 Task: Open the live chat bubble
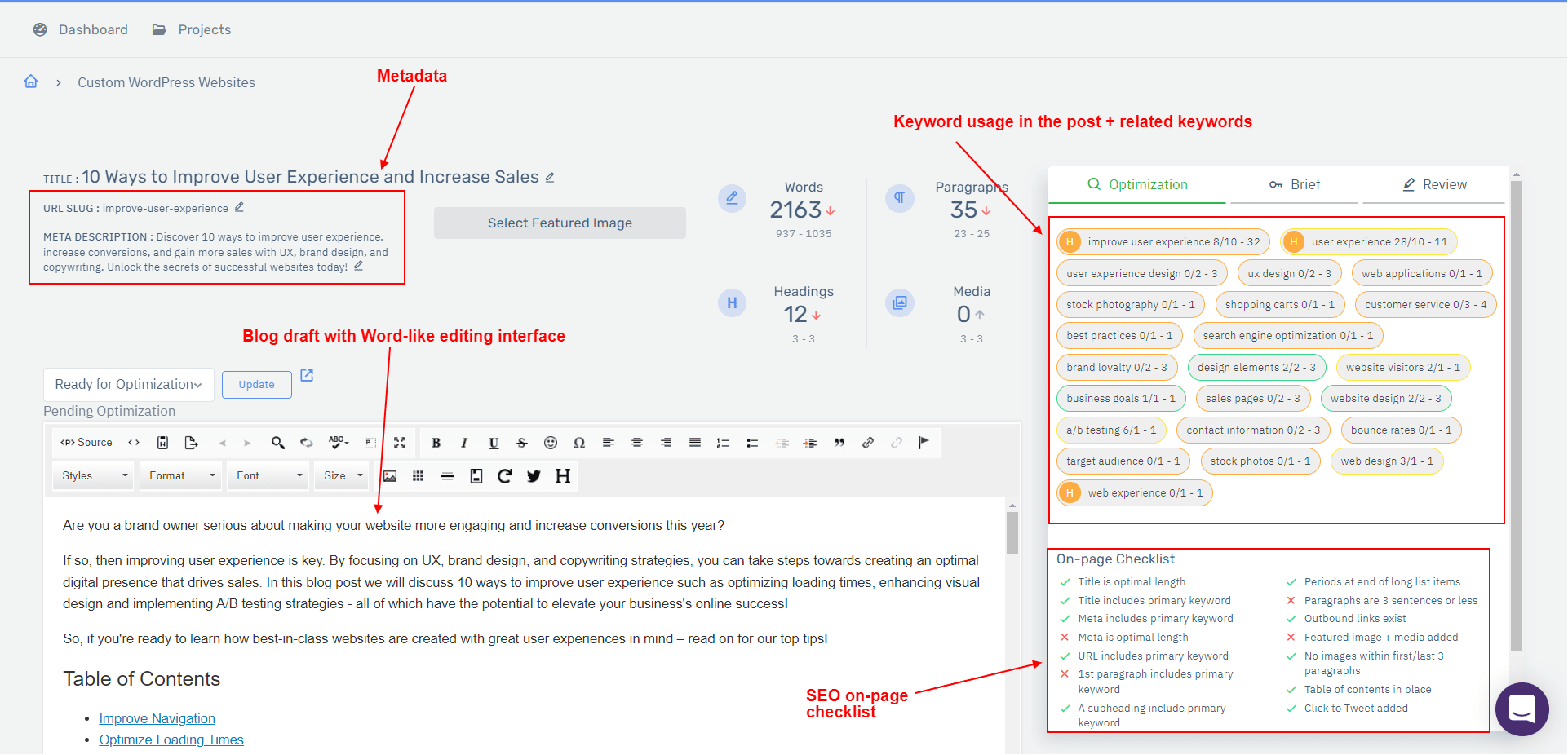point(1521,709)
